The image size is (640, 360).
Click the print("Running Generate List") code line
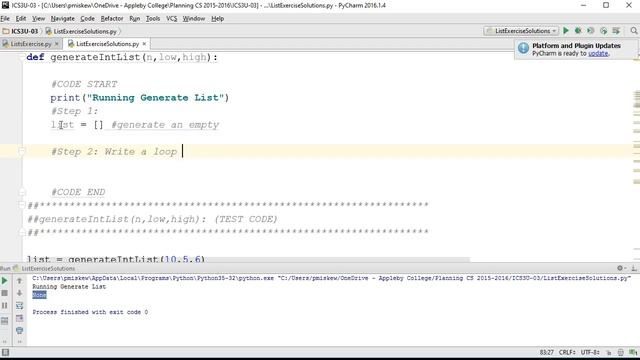tap(140, 98)
